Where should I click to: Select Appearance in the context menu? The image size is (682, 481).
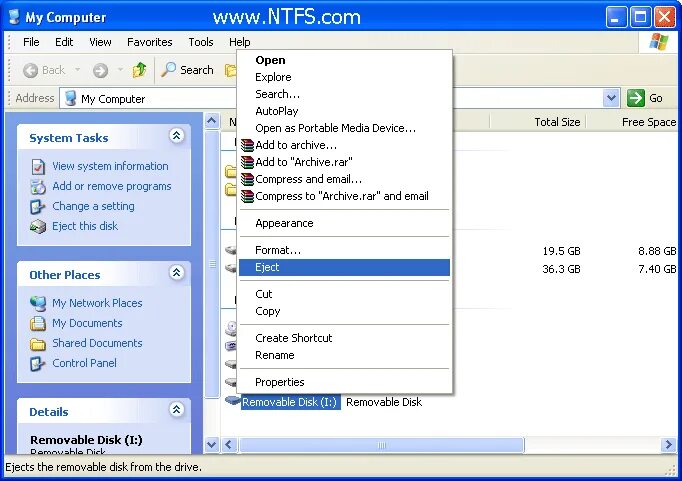[x=344, y=223]
